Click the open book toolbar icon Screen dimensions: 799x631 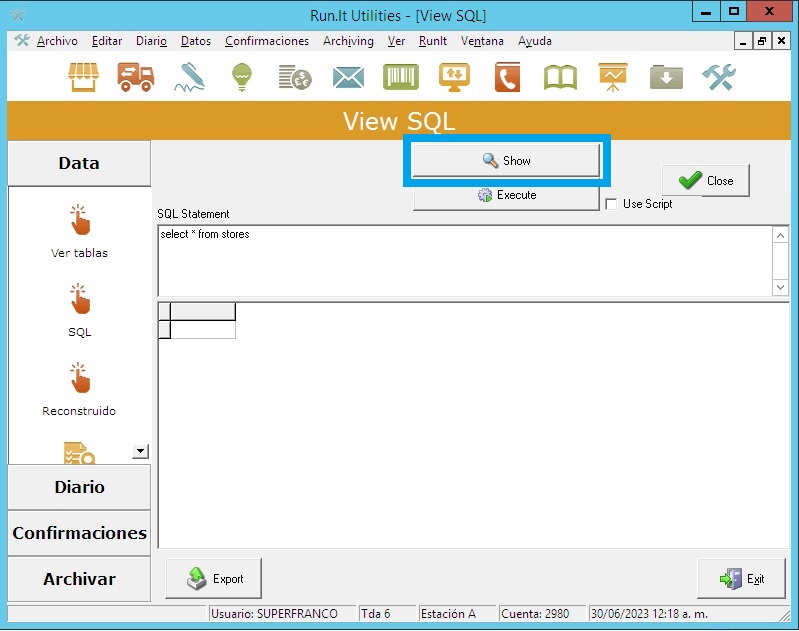click(561, 78)
